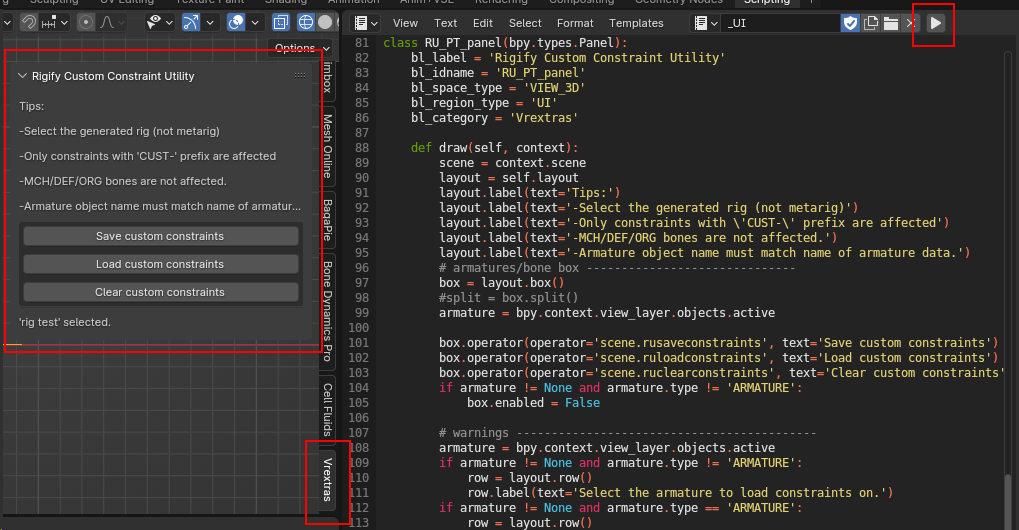Click Clear custom constraints button
The width and height of the screenshot is (1019, 530).
click(x=161, y=292)
